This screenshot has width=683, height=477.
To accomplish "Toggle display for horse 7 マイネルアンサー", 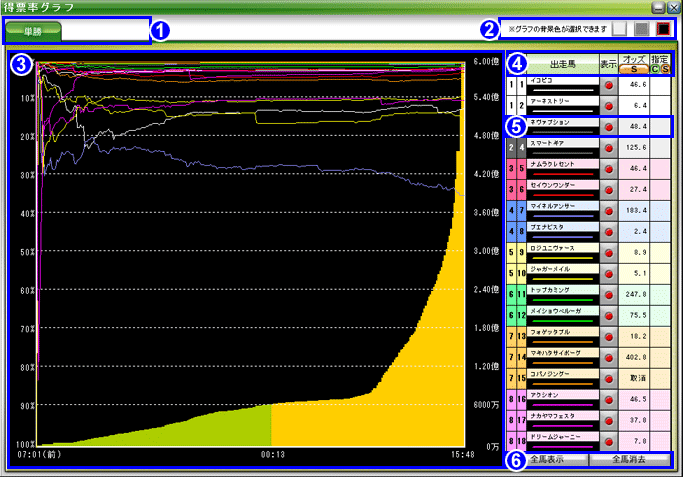I will point(609,211).
